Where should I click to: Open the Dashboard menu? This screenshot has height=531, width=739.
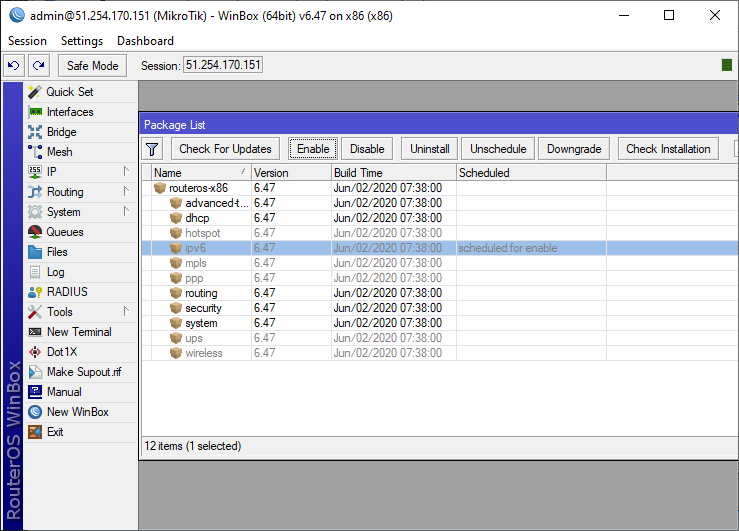click(145, 41)
